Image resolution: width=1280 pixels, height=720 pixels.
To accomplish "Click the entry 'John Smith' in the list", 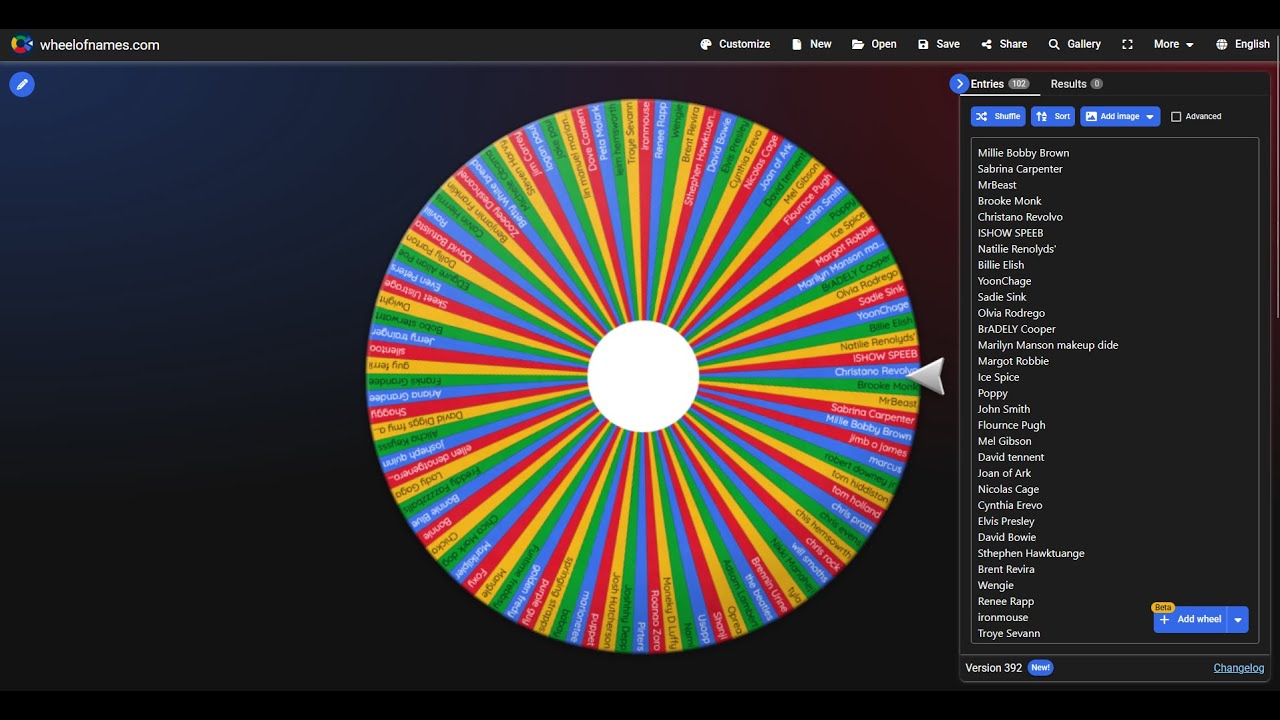I will [1004, 409].
